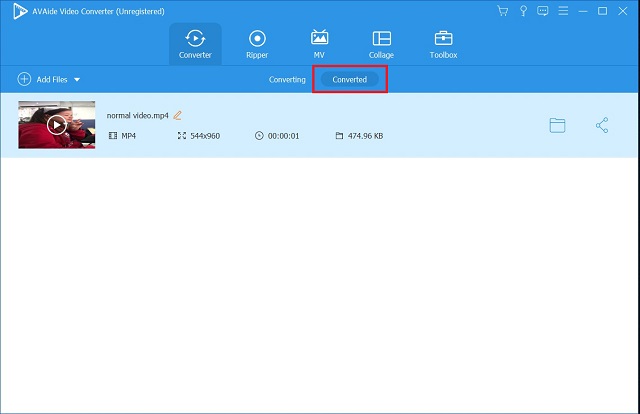
Task: Show the Converting list
Action: click(x=287, y=80)
